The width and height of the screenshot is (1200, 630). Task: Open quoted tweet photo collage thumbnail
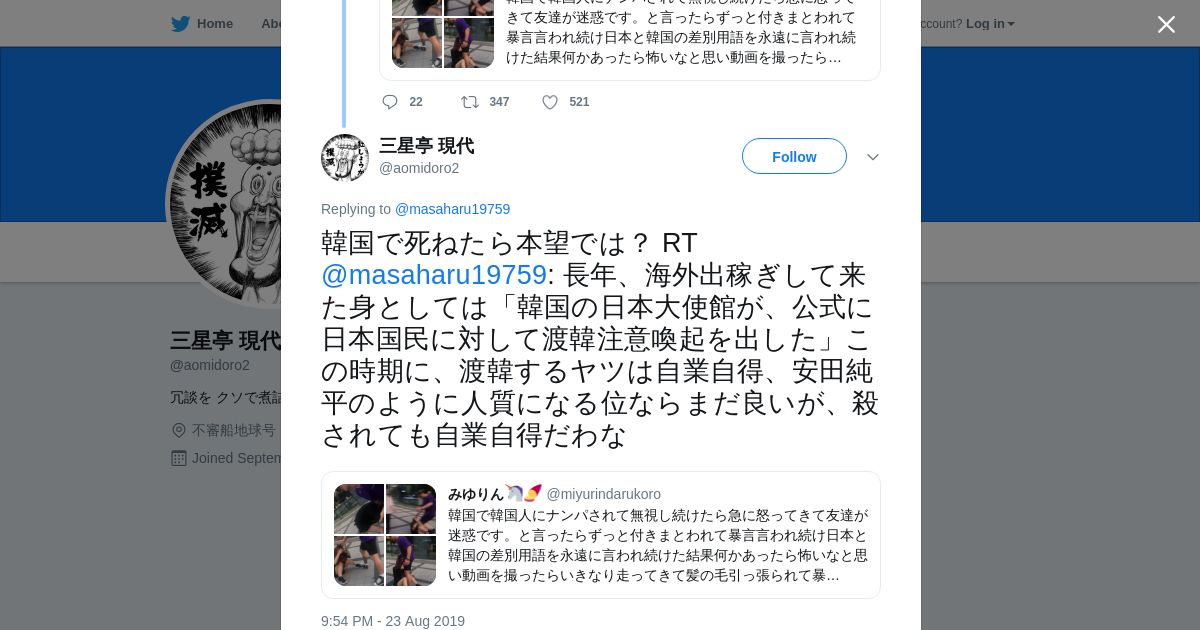click(x=385, y=535)
